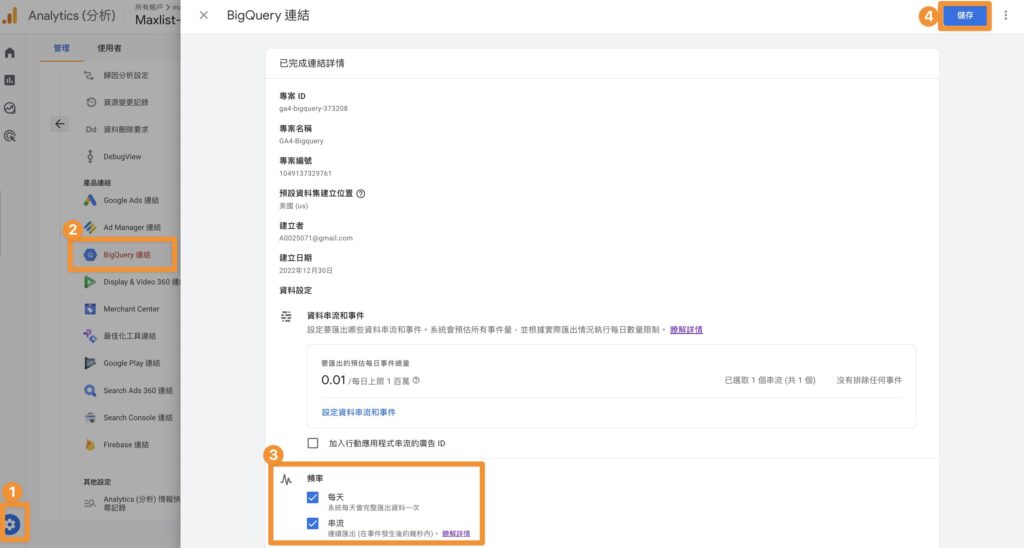
Task: Click the Analytics 情報快訊 search history icon
Action: pyautogui.click(x=89, y=503)
